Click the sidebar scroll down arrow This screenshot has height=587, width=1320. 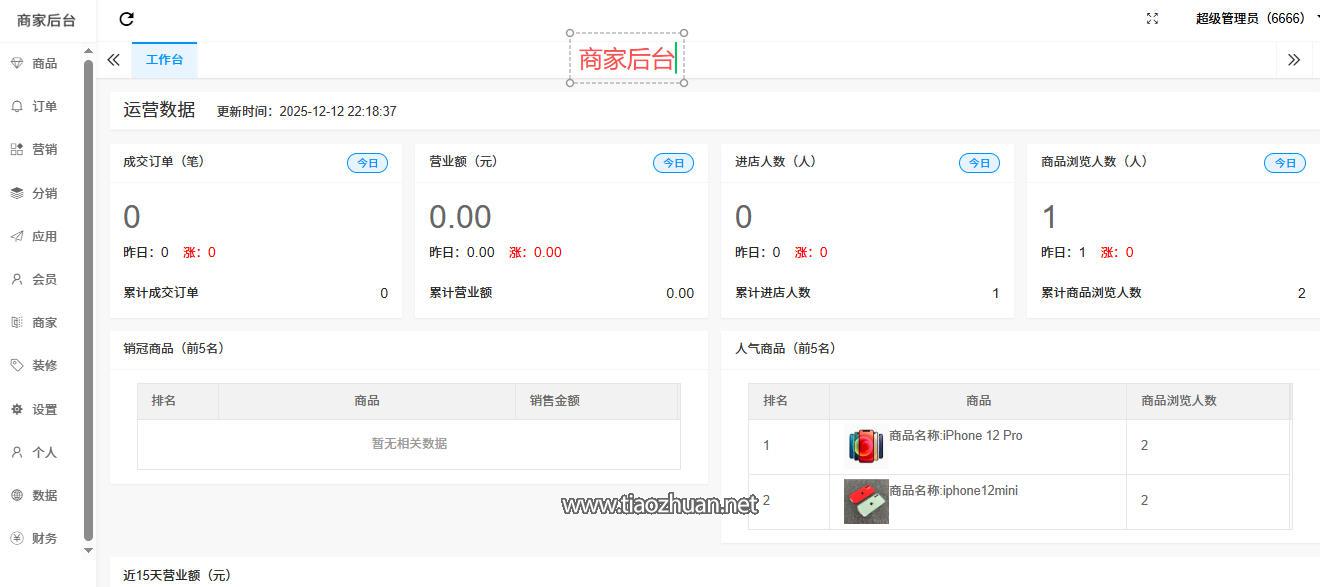click(x=88, y=550)
